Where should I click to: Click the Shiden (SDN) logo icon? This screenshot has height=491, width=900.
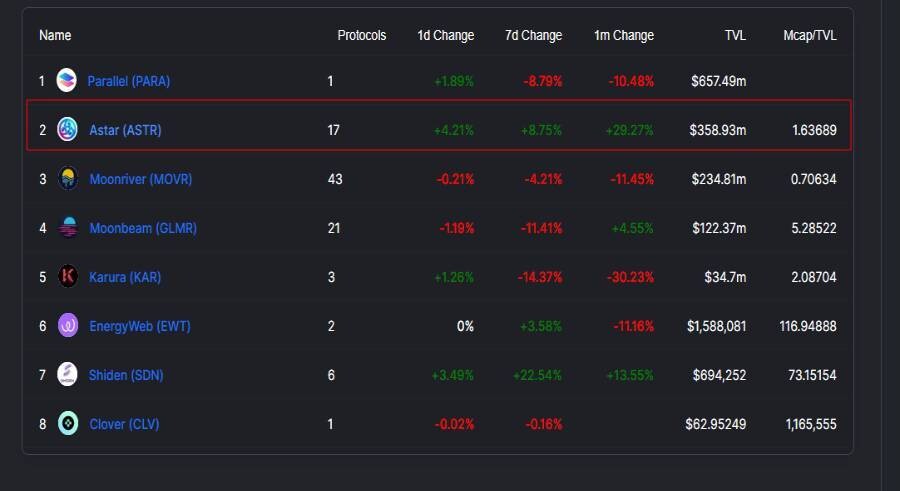pyautogui.click(x=67, y=374)
